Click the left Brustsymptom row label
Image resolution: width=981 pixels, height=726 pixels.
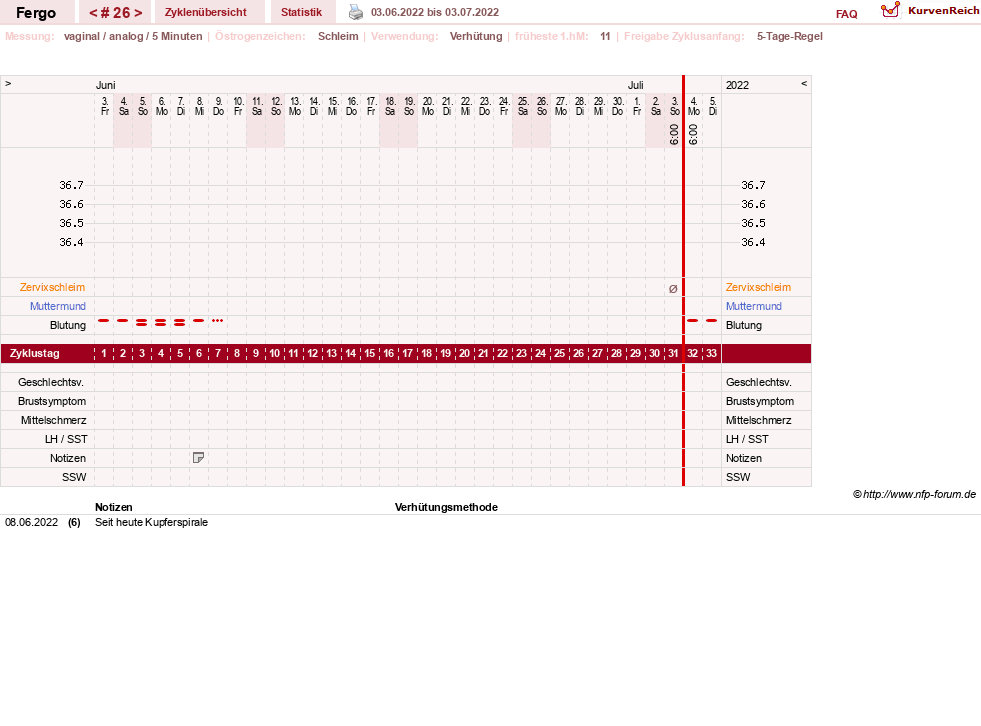[52, 401]
